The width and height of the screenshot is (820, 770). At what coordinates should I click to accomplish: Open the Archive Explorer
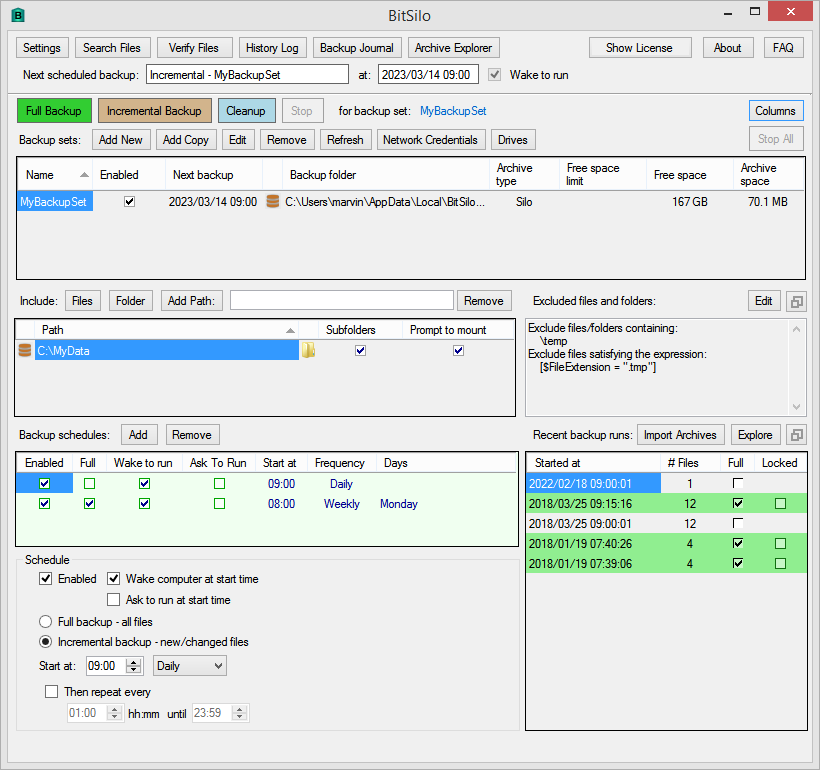453,47
